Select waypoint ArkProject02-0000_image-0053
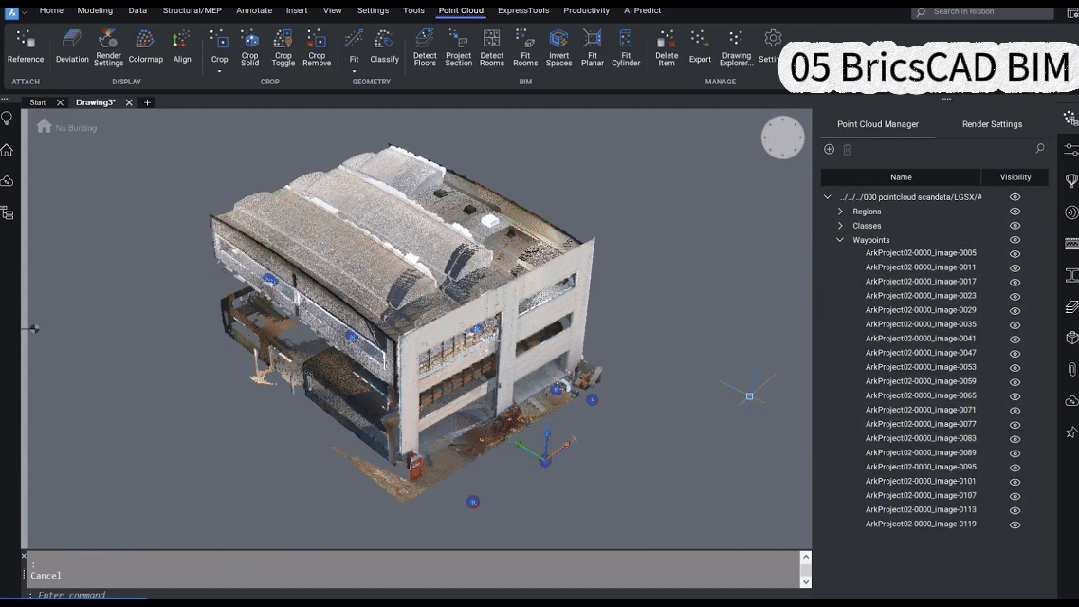 [x=921, y=368]
